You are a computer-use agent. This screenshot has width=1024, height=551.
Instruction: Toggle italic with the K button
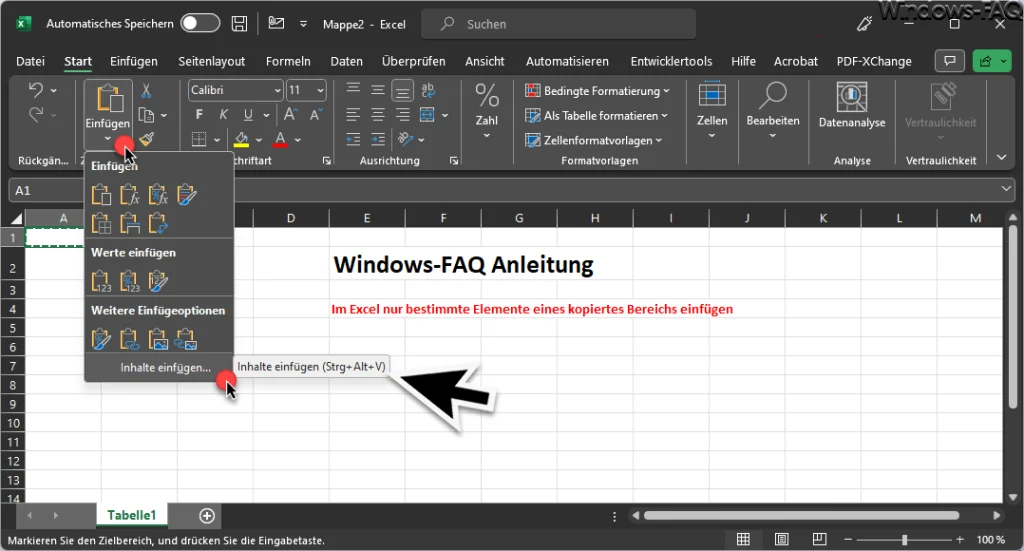pos(223,115)
